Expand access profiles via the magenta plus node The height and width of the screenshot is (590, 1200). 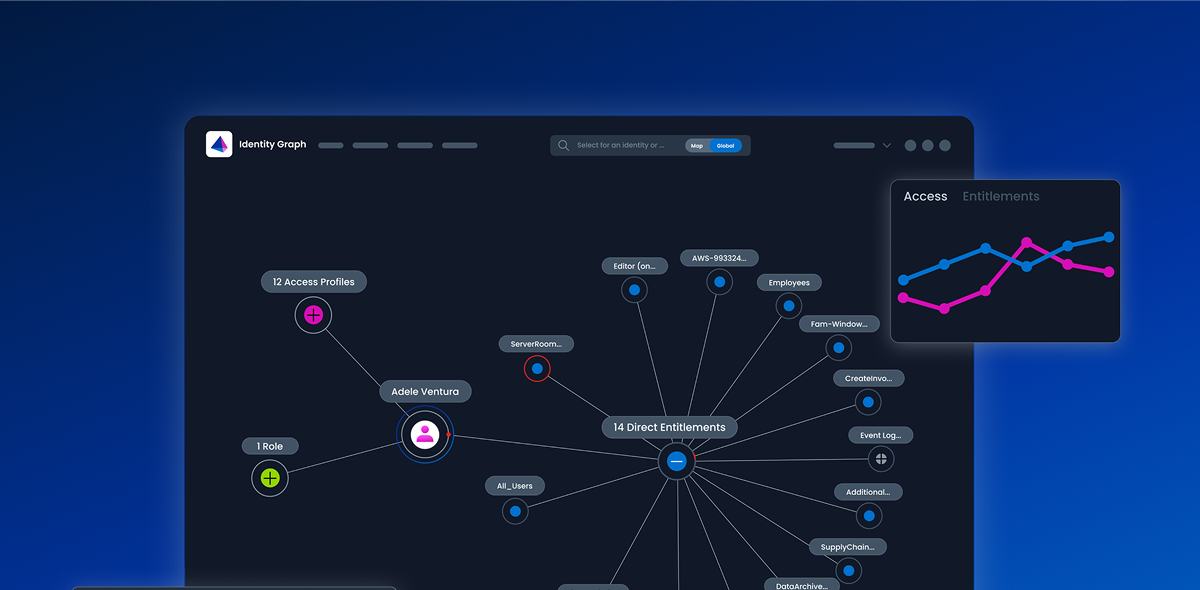click(313, 314)
